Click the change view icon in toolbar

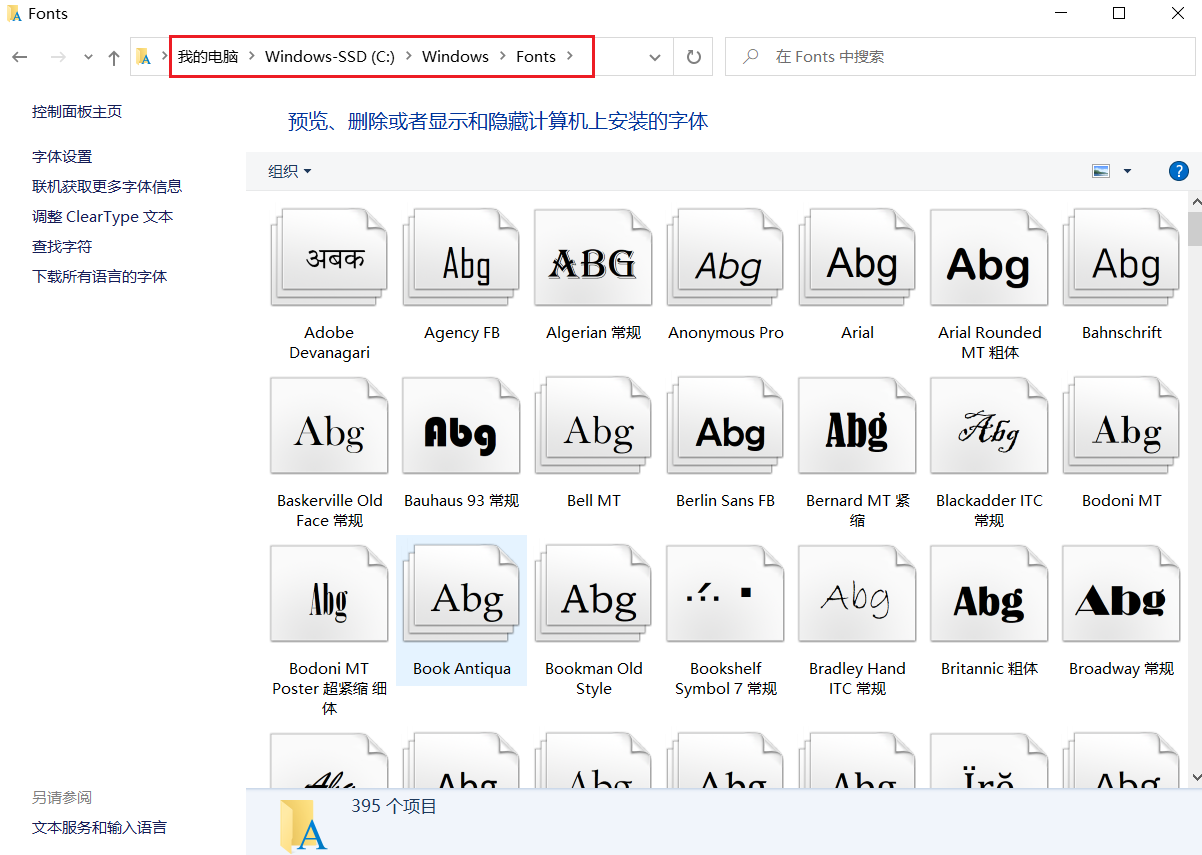(1101, 171)
